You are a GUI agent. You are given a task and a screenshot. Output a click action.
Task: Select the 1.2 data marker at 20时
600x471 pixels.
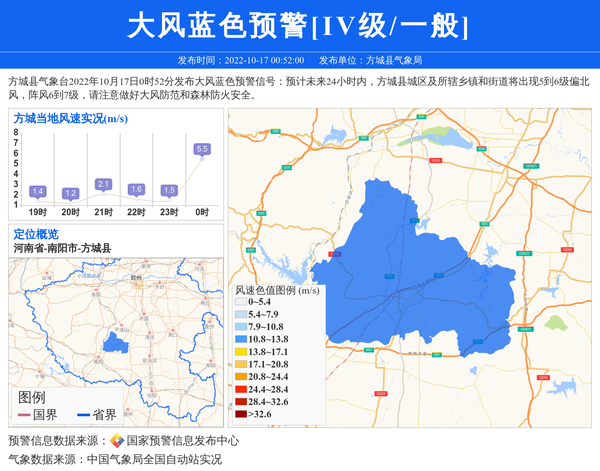[x=70, y=193]
